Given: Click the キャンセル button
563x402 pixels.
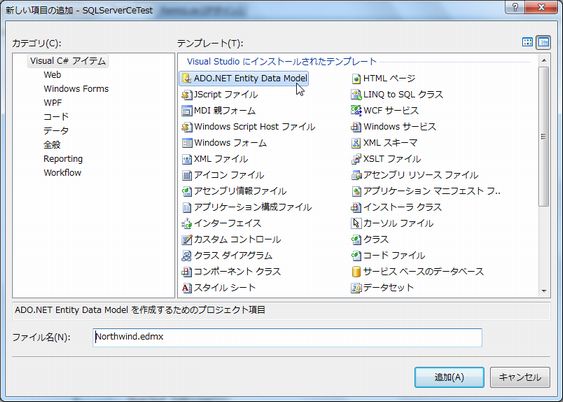Looking at the screenshot, I should tap(520, 377).
